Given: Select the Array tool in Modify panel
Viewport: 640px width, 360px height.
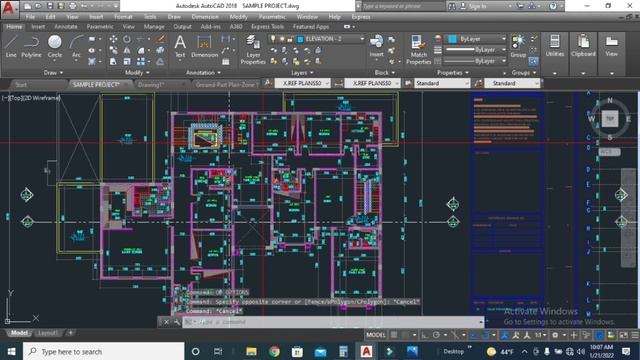Looking at the screenshot, I should tap(141, 62).
